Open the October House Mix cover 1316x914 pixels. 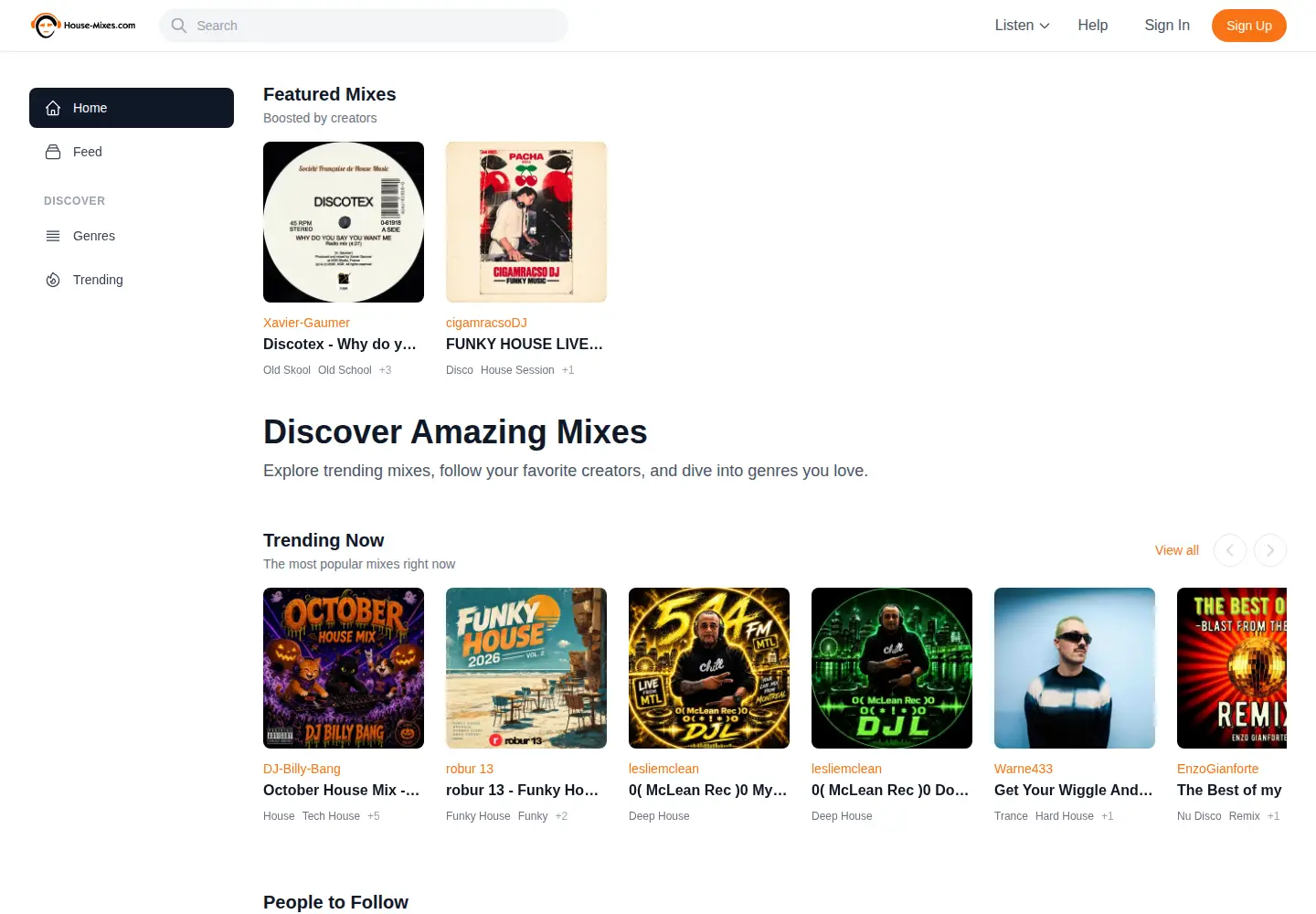pyautogui.click(x=344, y=668)
